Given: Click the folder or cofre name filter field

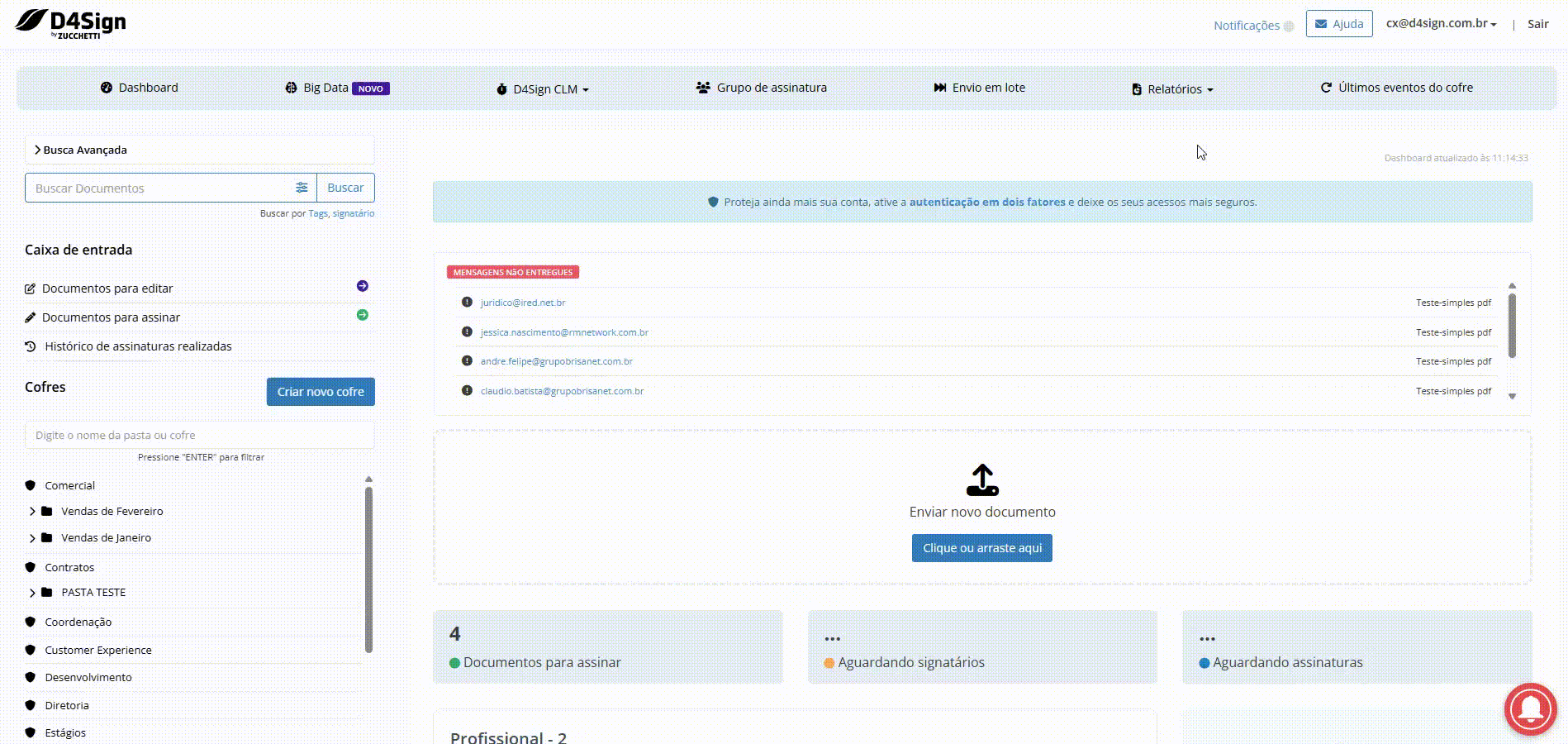Looking at the screenshot, I should coord(199,435).
